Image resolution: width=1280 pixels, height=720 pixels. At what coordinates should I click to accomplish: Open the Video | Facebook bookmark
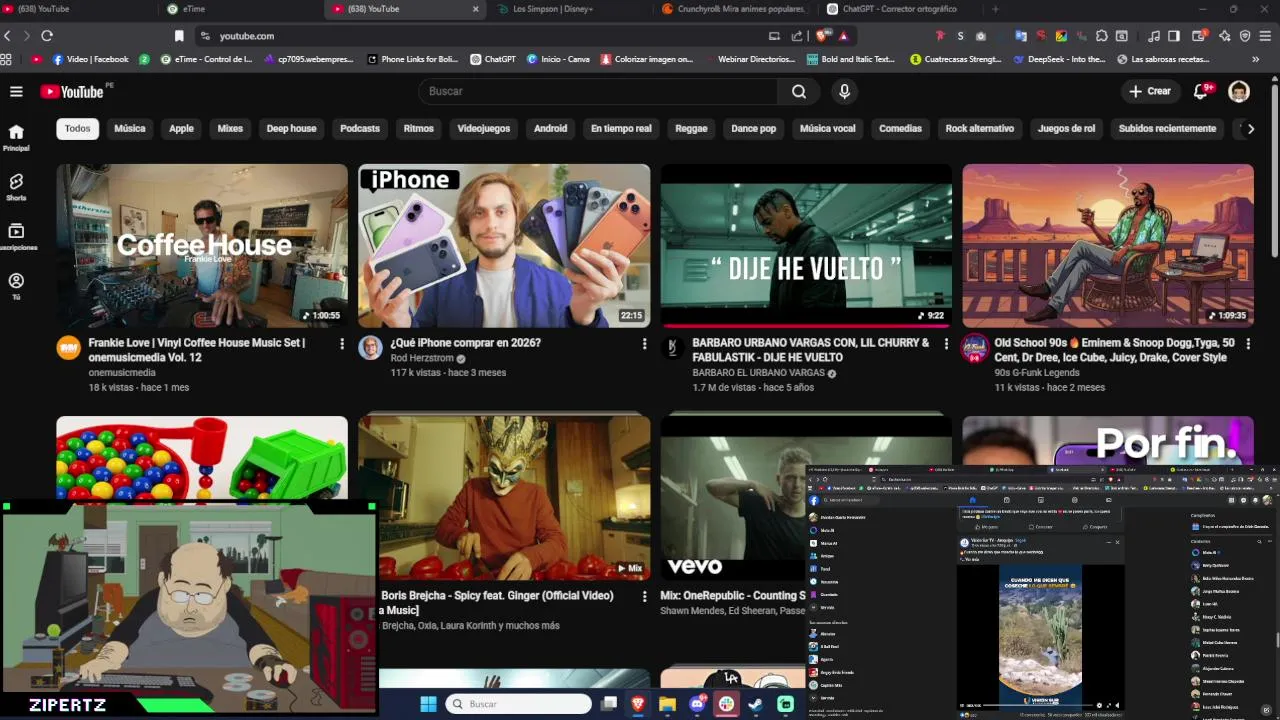pos(90,59)
